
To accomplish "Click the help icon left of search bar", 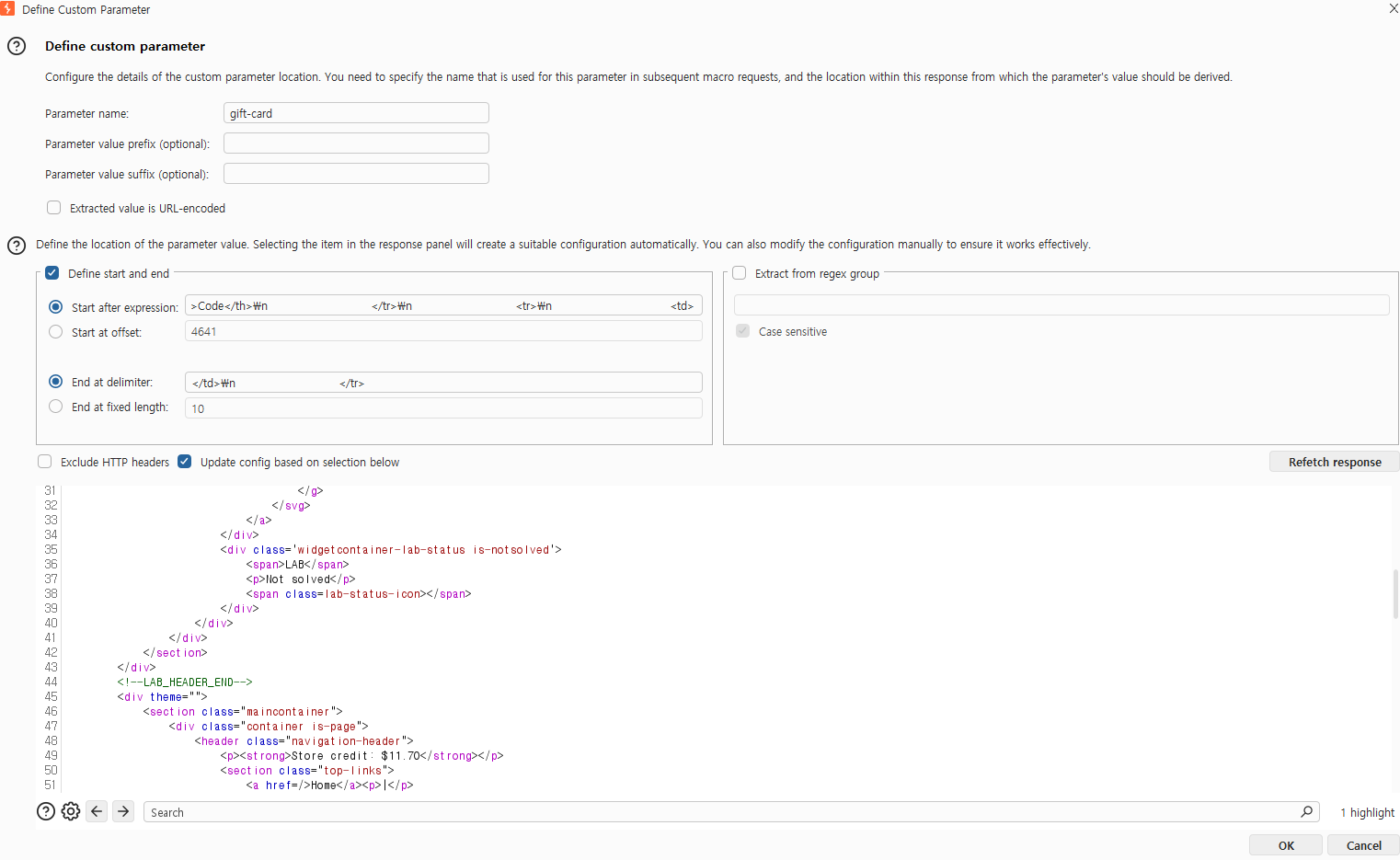I will [46, 811].
